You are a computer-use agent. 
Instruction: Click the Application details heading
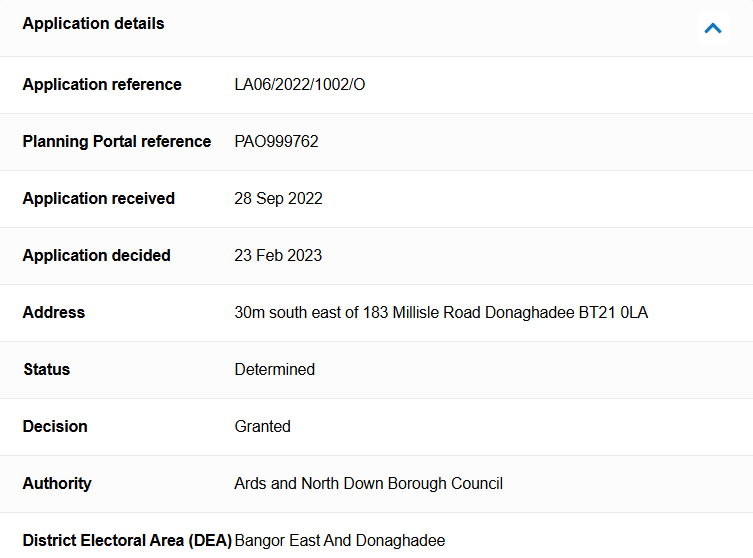click(93, 24)
